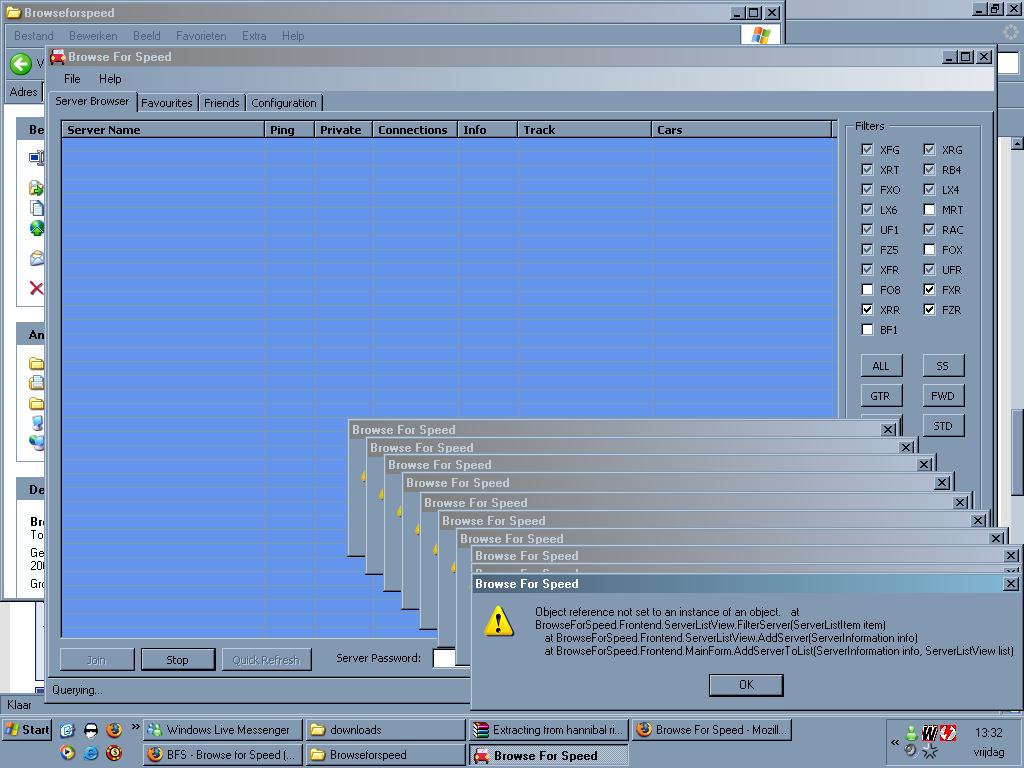Toggle the FXO filter checkbox
The width and height of the screenshot is (1024, 768).
[x=867, y=189]
